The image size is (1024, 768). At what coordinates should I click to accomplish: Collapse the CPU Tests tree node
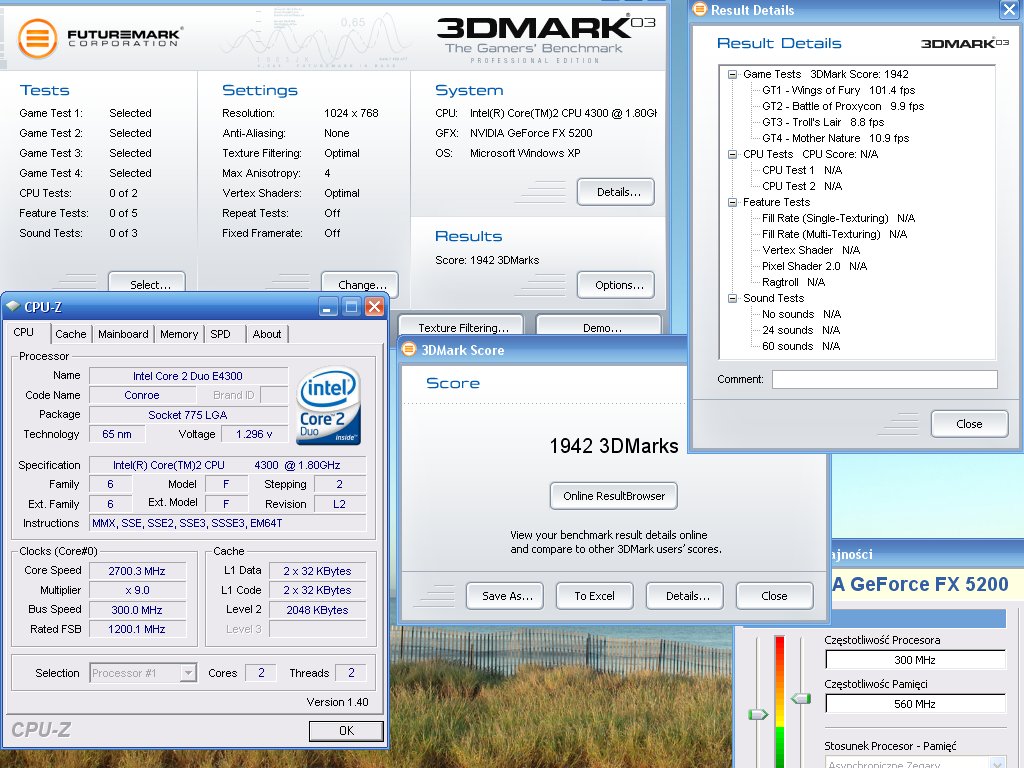tap(733, 154)
